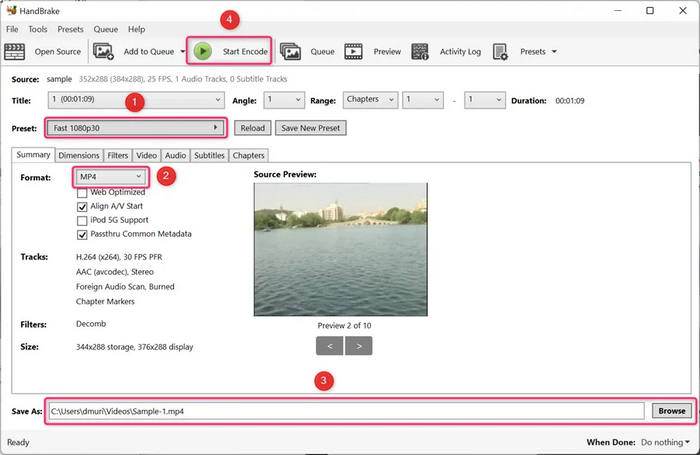This screenshot has height=455, width=700.
Task: Open the File menu
Action: tap(12, 29)
